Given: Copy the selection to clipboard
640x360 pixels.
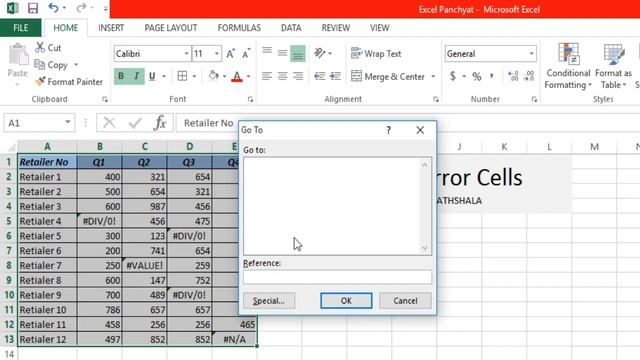Looking at the screenshot, I should coord(51,65).
